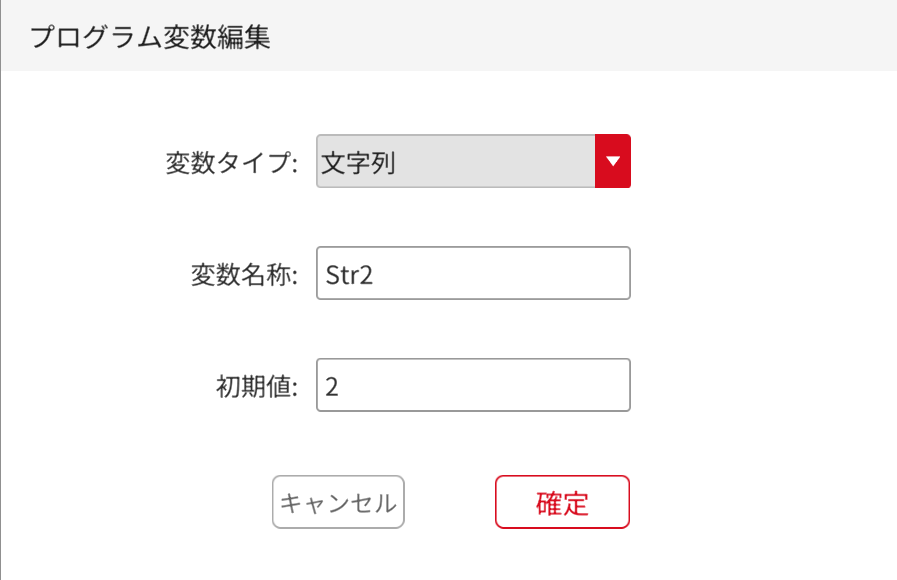Click the 変数名称 label
897x580 pixels.
(244, 275)
